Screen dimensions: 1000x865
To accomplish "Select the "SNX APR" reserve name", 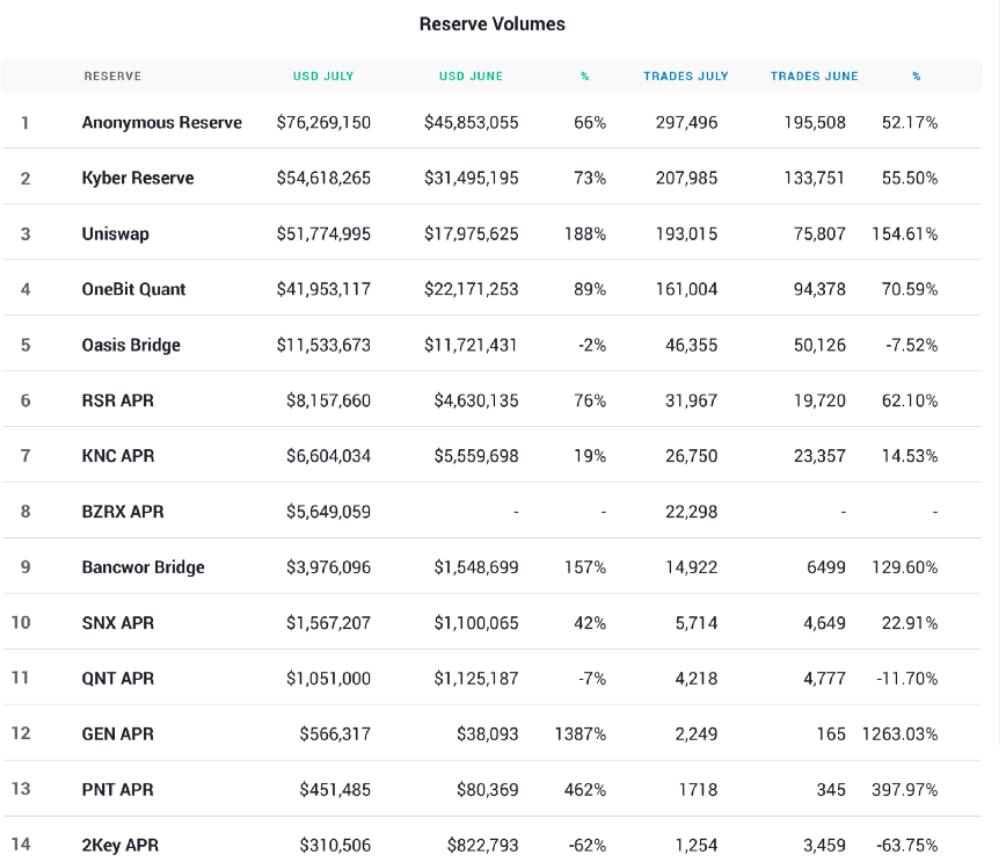I will point(118,623).
